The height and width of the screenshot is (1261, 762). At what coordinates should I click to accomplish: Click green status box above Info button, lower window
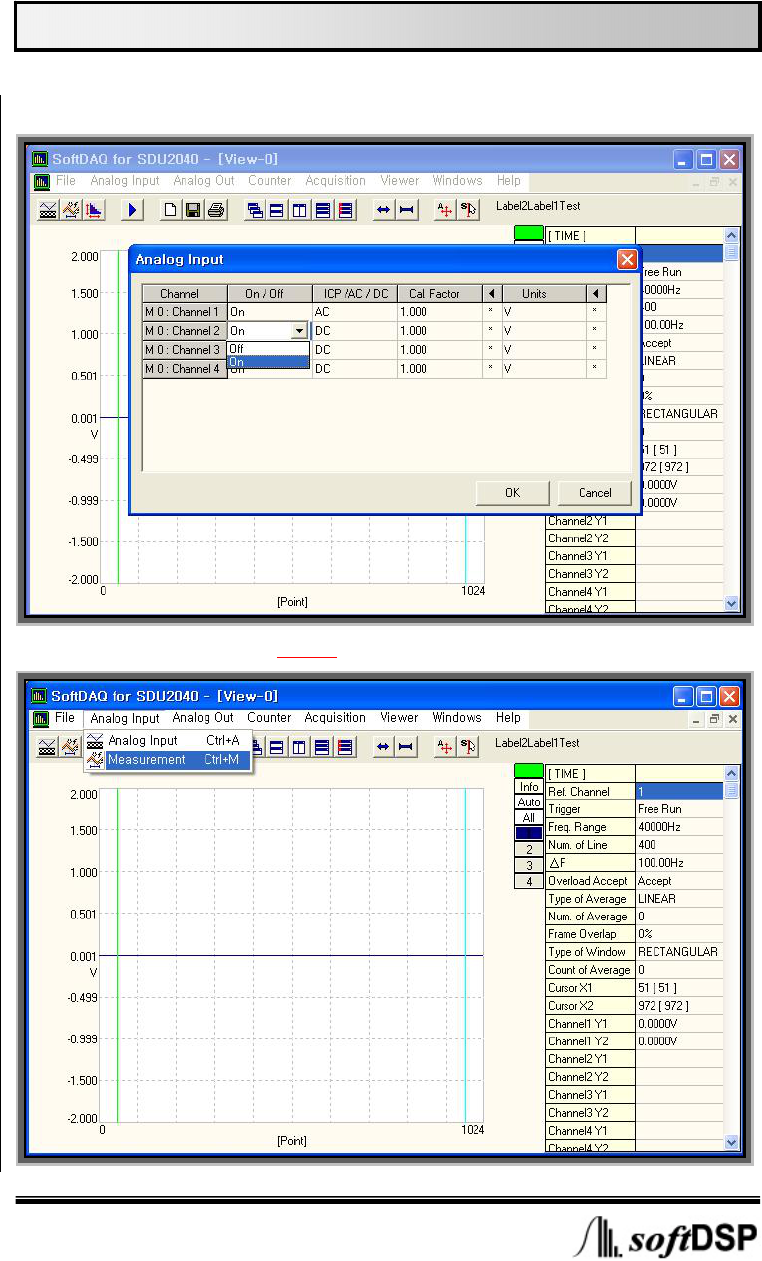click(529, 771)
